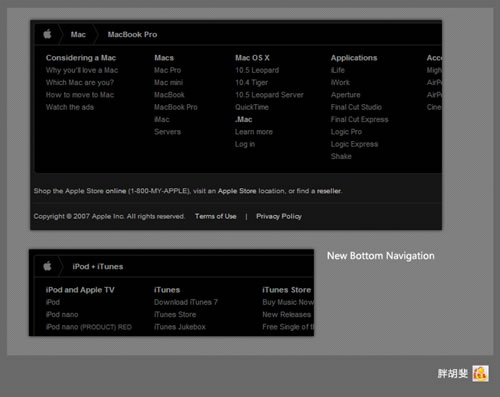Click the New Bottom Navigation caption
500x397 pixels.
[x=381, y=256]
